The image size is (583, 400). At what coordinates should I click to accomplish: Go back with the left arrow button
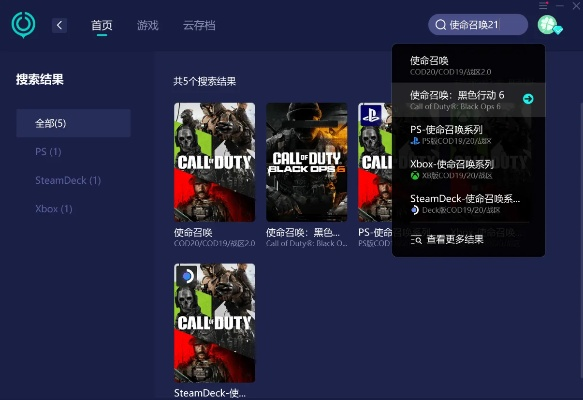click(x=59, y=25)
